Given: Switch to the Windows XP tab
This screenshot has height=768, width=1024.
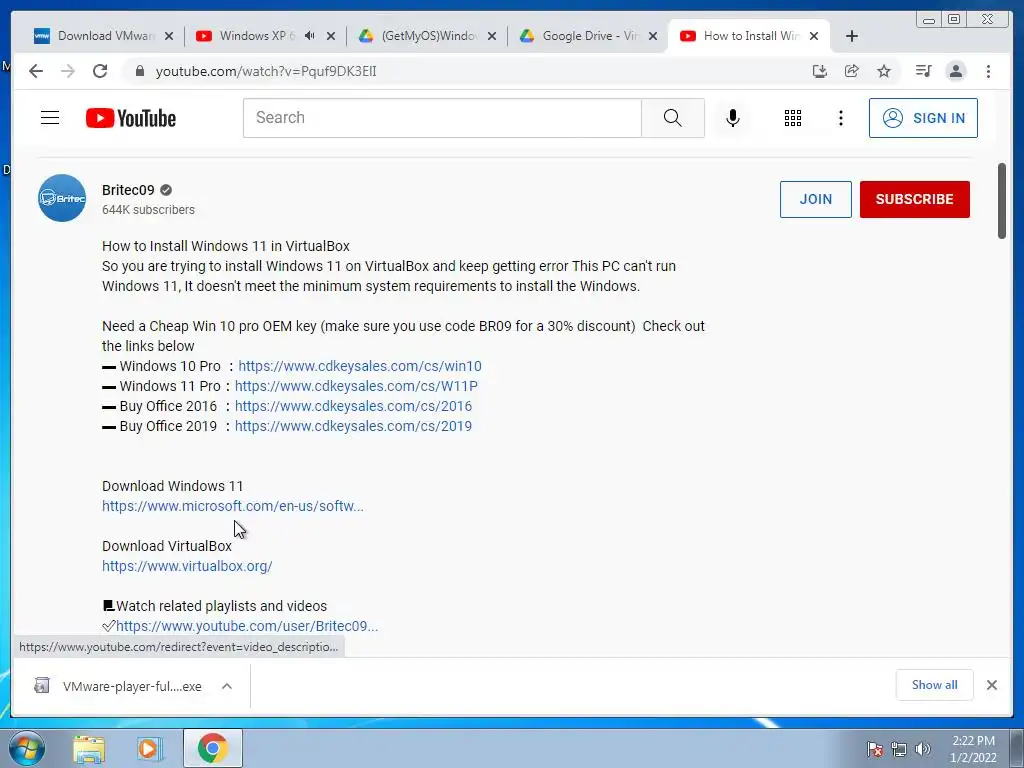Looking at the screenshot, I should tap(255, 36).
